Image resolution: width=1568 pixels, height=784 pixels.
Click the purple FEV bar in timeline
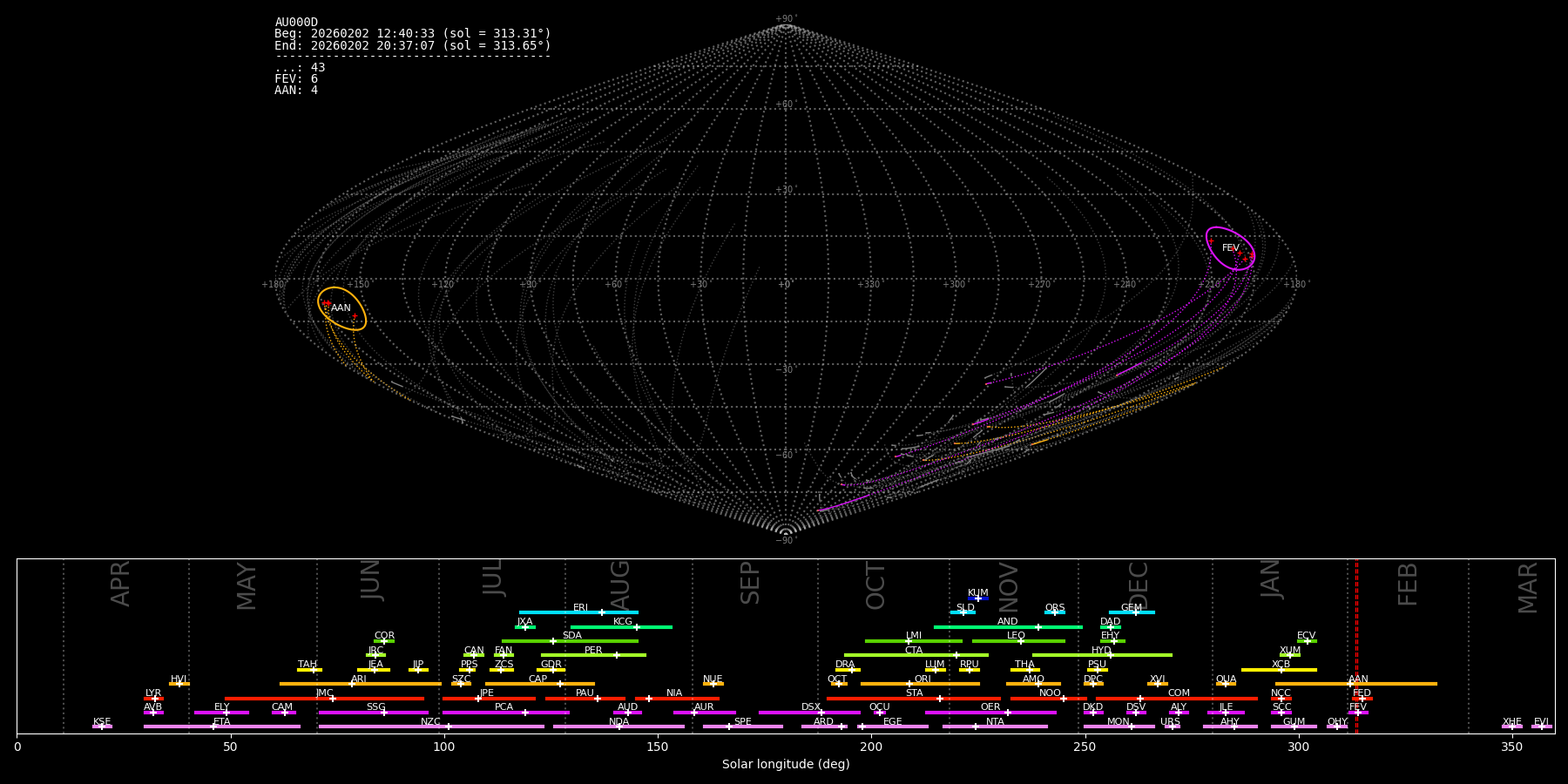click(1358, 713)
